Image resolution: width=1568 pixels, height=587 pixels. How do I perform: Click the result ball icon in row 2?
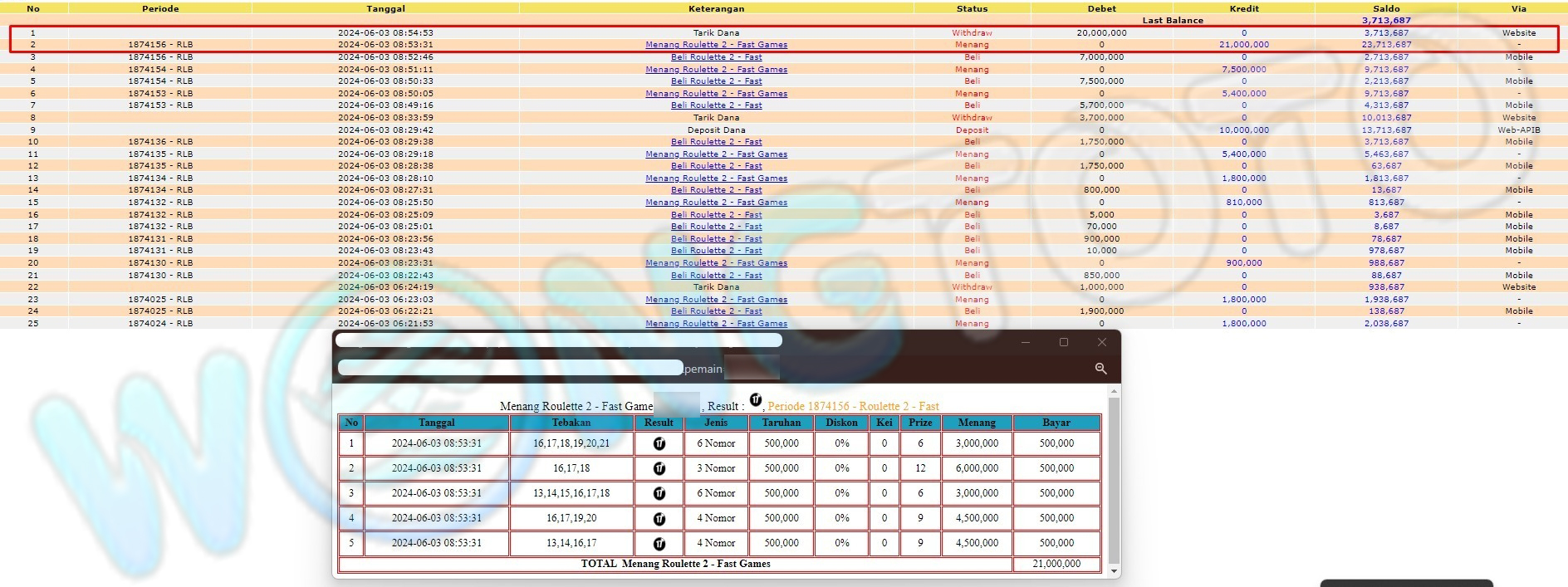(659, 469)
